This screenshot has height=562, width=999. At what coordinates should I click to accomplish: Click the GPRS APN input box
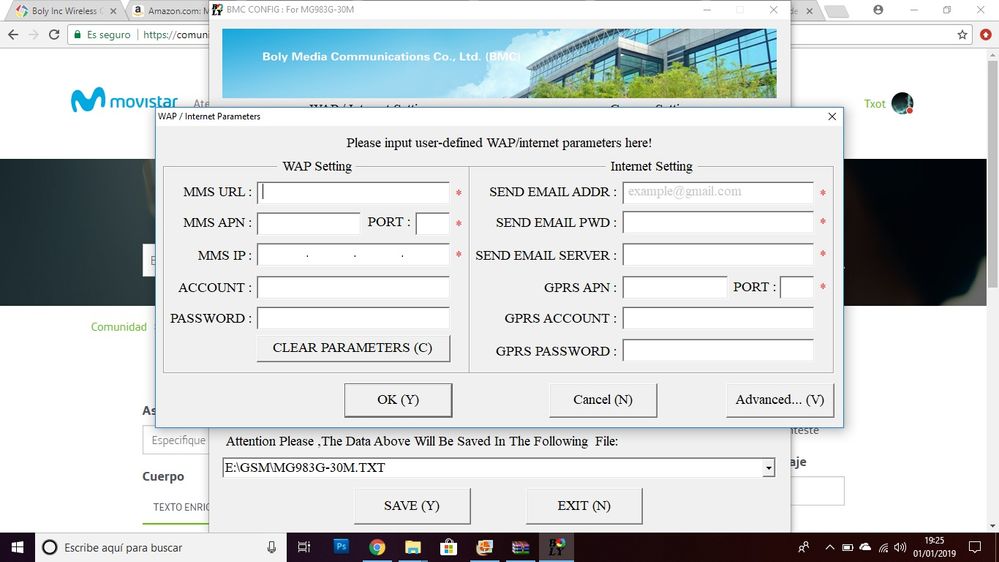pyautogui.click(x=674, y=288)
